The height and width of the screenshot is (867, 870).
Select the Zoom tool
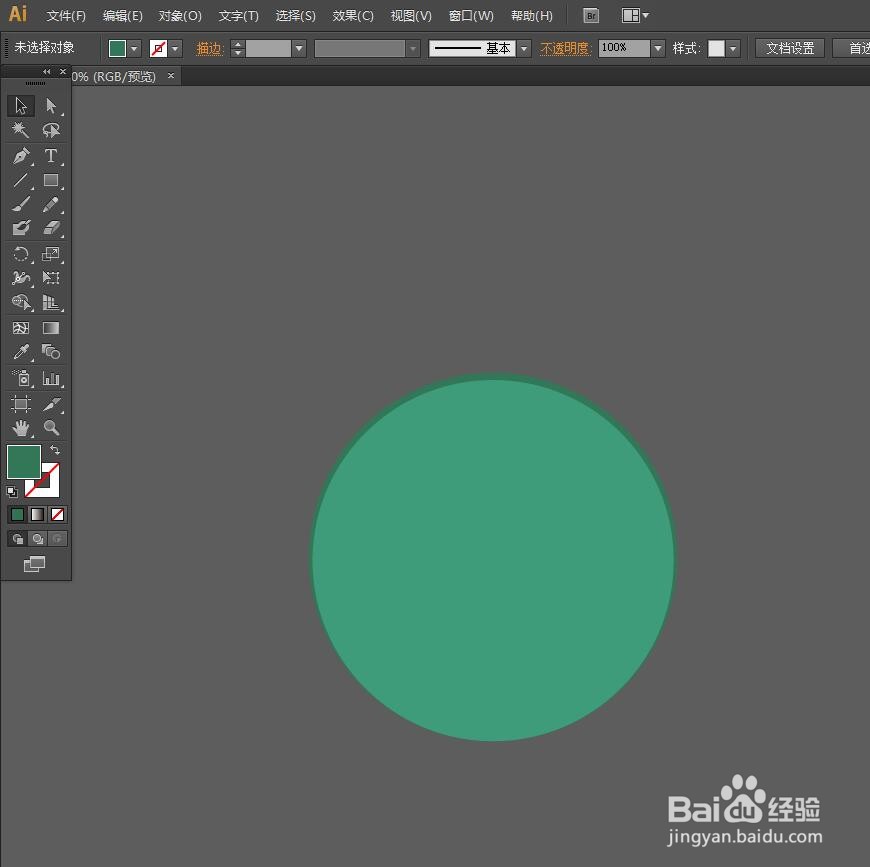tap(51, 428)
